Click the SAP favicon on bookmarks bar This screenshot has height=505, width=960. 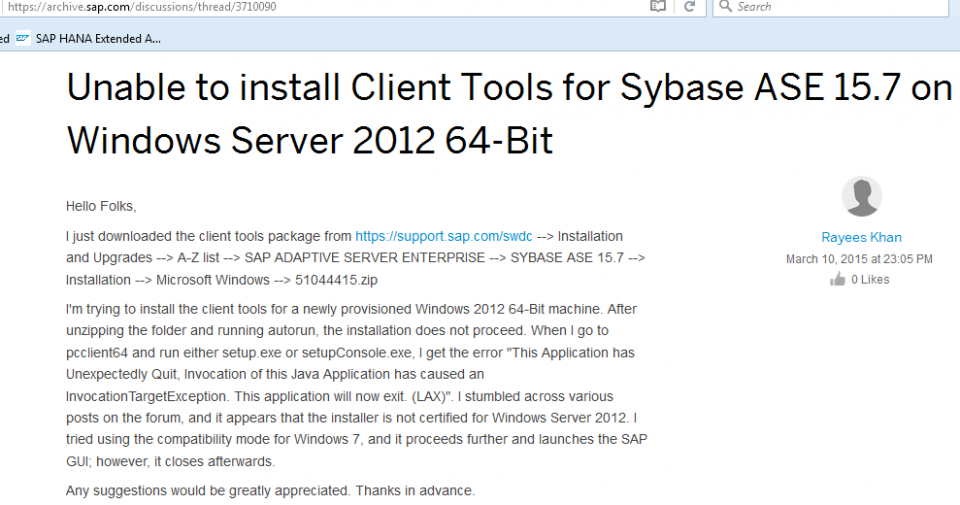click(x=22, y=39)
